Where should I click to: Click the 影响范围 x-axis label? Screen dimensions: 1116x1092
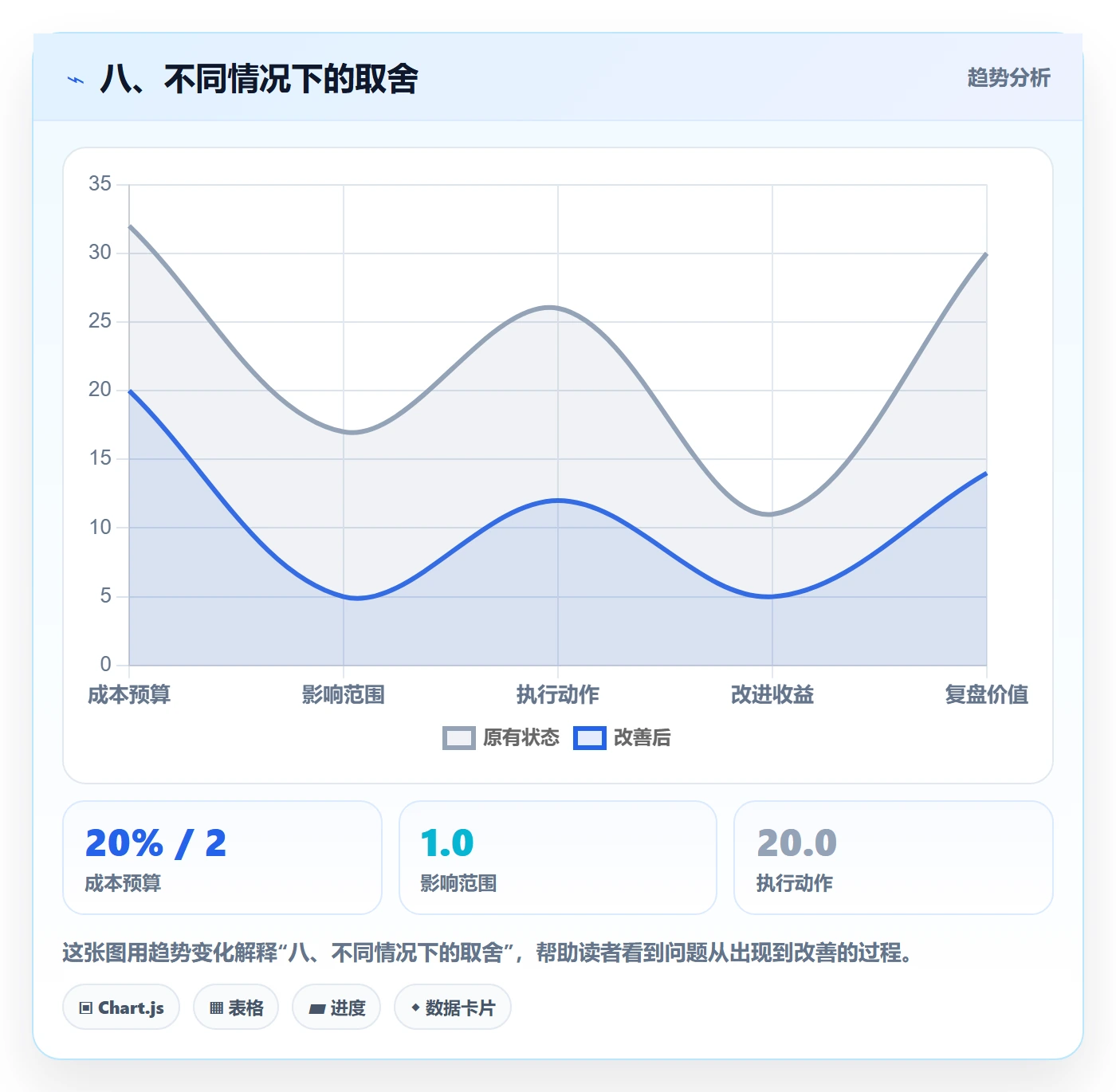tap(344, 695)
